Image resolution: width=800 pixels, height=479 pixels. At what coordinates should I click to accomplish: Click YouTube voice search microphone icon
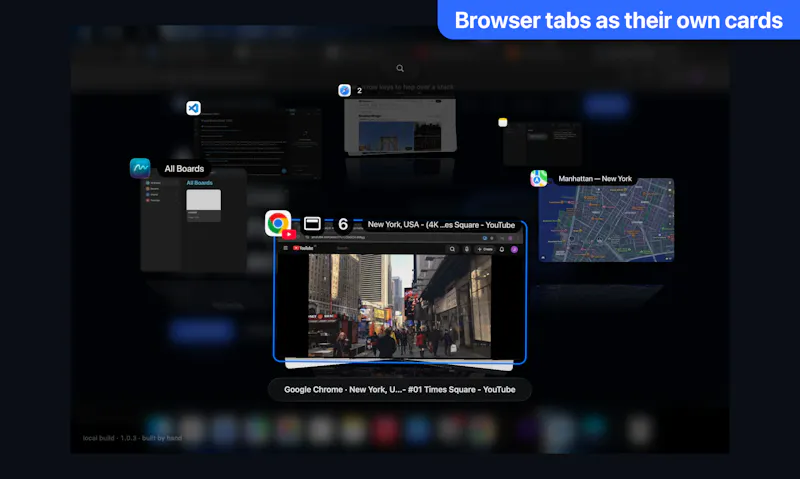point(466,249)
